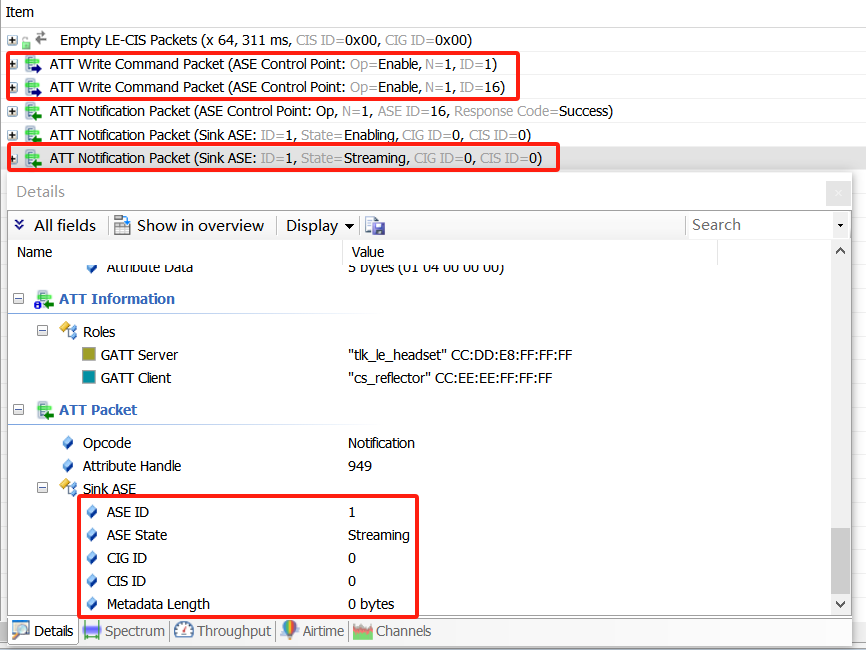Viewport: 866px width, 650px height.
Task: Toggle All fields view
Action: [55, 225]
